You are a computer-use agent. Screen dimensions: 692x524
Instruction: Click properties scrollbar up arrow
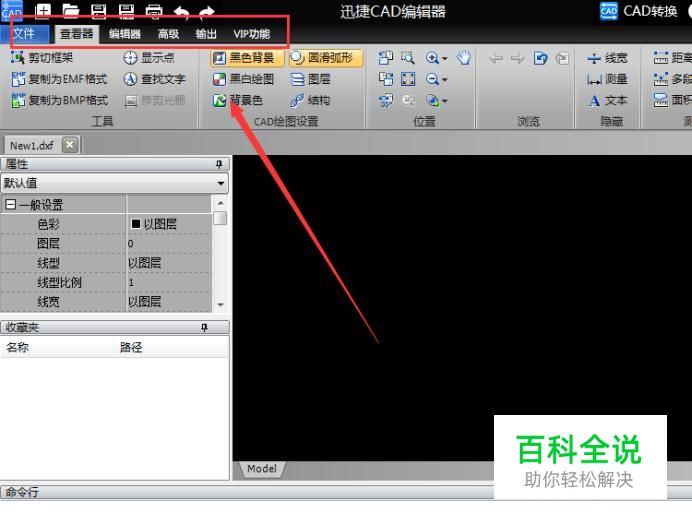tap(220, 203)
